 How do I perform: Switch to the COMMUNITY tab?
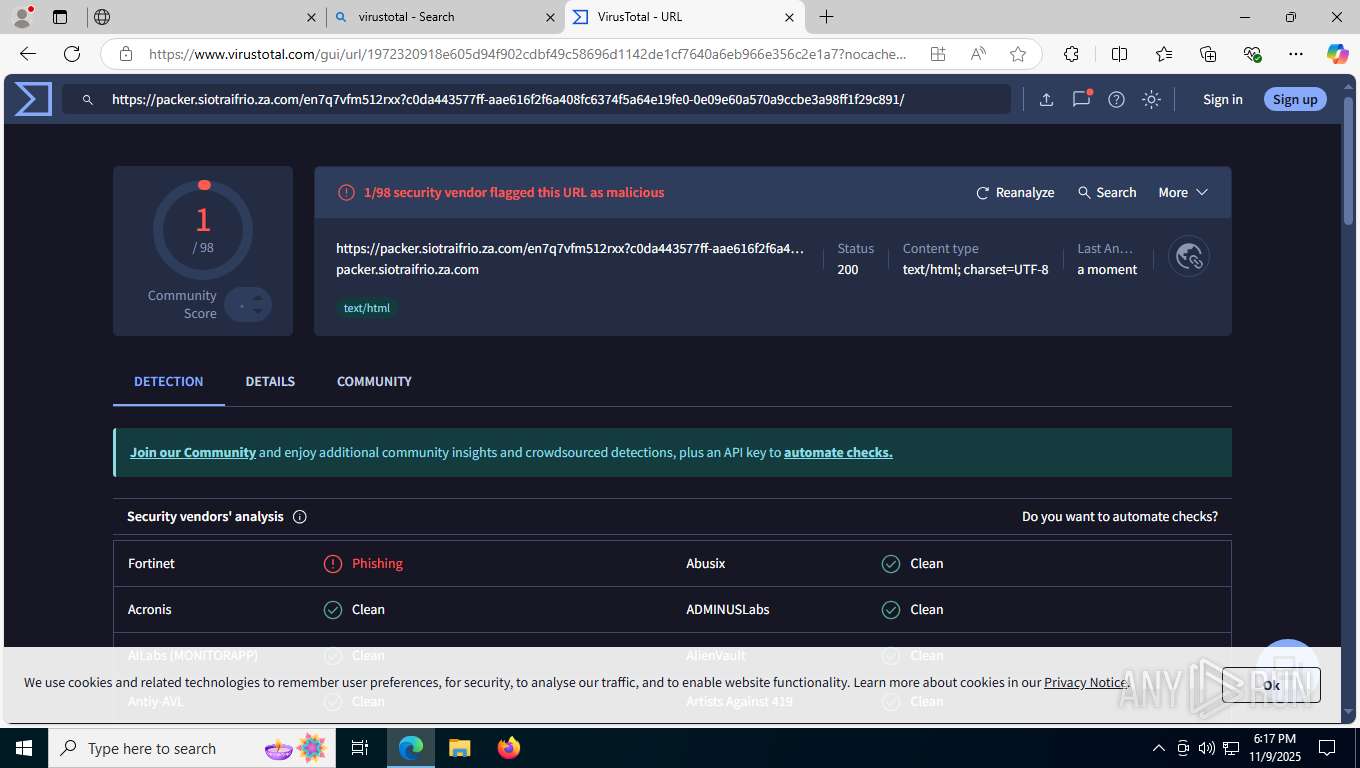point(374,381)
